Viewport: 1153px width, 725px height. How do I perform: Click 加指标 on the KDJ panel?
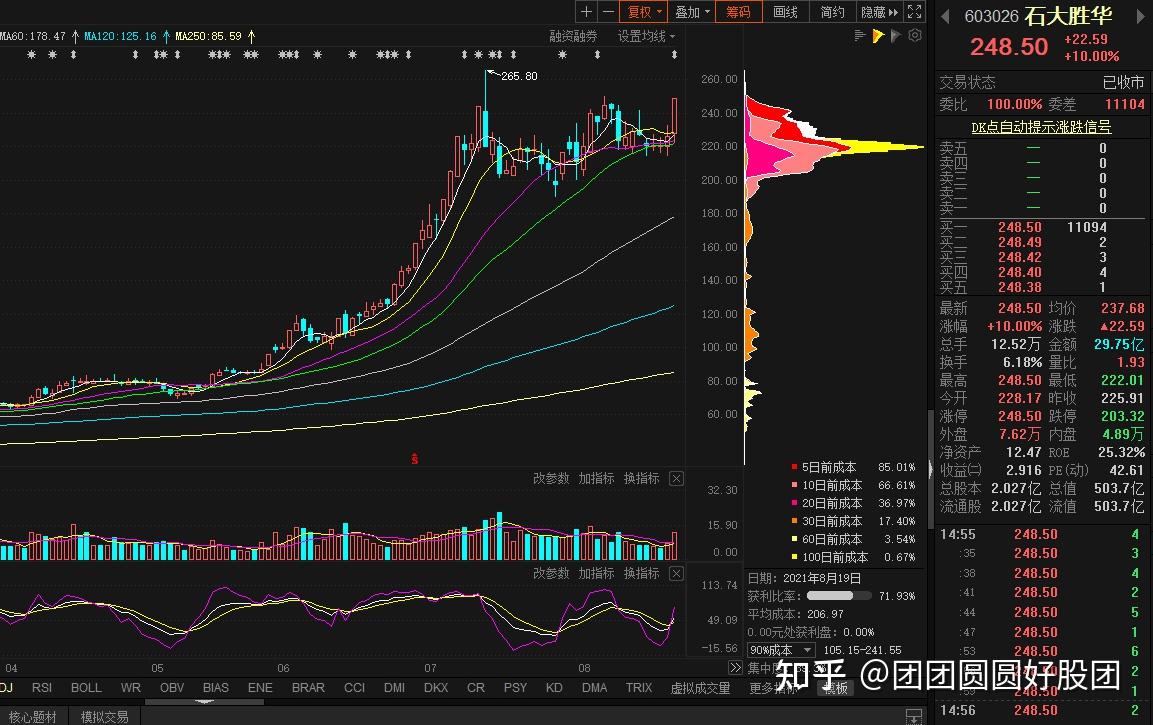pyautogui.click(x=596, y=574)
